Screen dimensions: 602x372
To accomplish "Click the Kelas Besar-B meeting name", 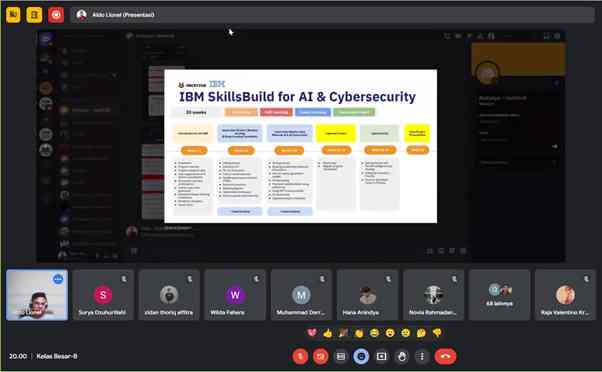I will click(57, 356).
